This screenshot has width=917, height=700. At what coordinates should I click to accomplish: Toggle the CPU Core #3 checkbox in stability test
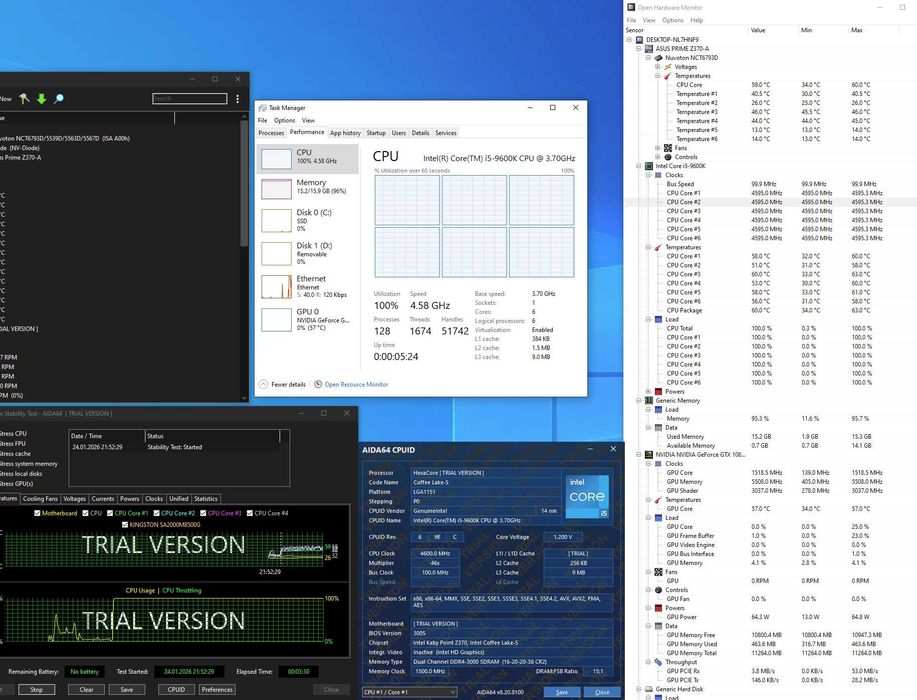203,513
